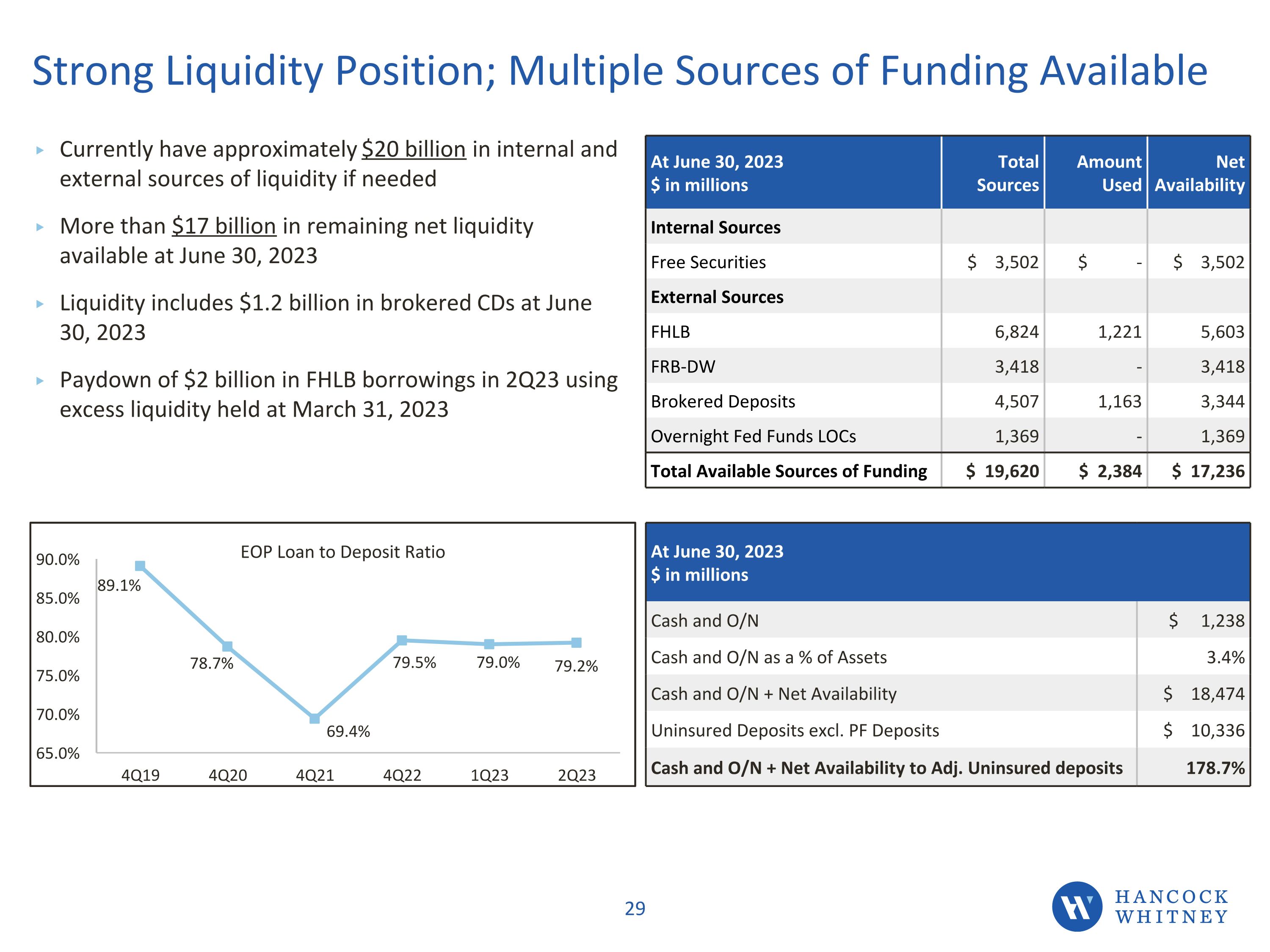The image size is (1270, 952).
Task: Click the FHLB row label
Action: 670,332
